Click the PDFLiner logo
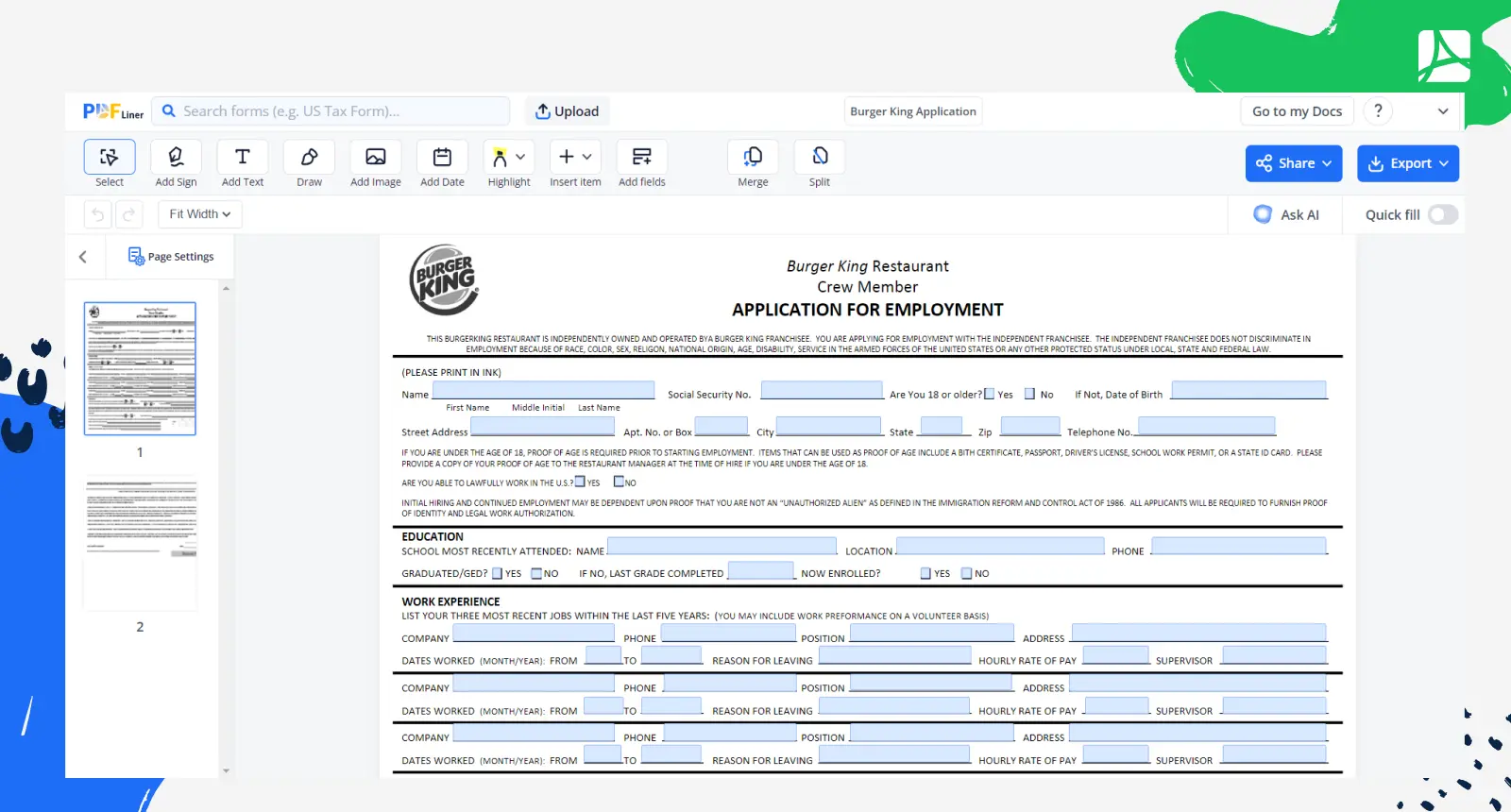1511x812 pixels. [112, 111]
